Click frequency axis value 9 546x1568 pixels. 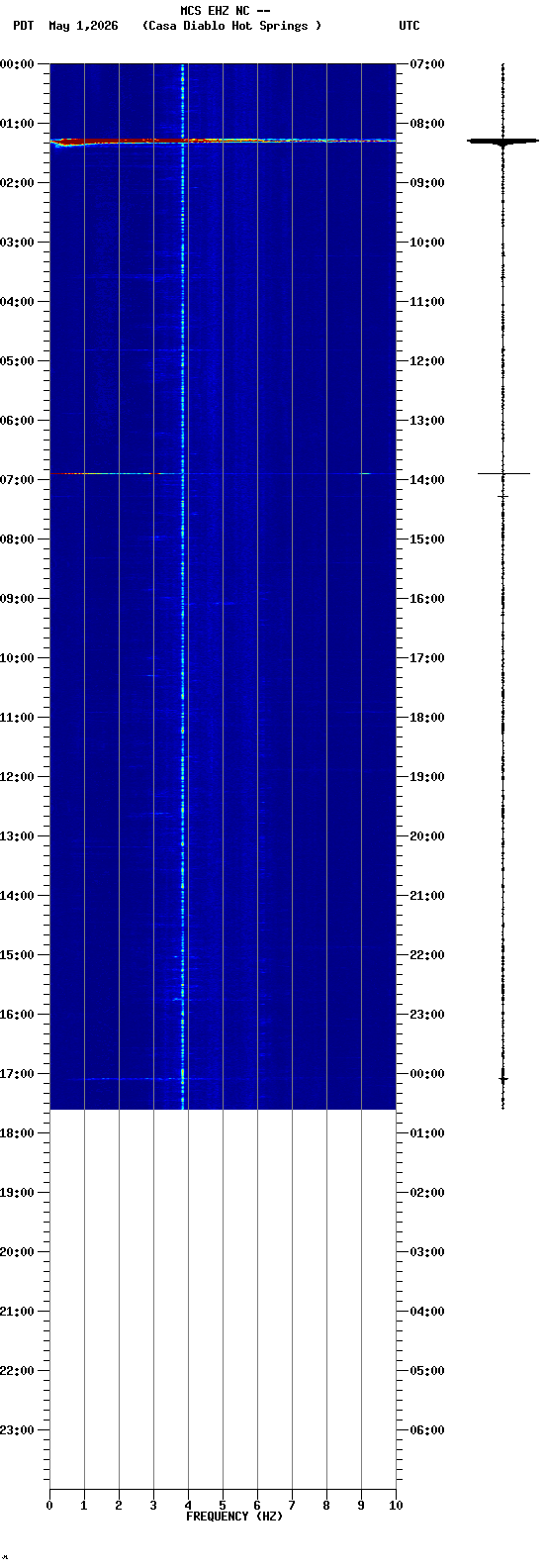(x=361, y=1506)
